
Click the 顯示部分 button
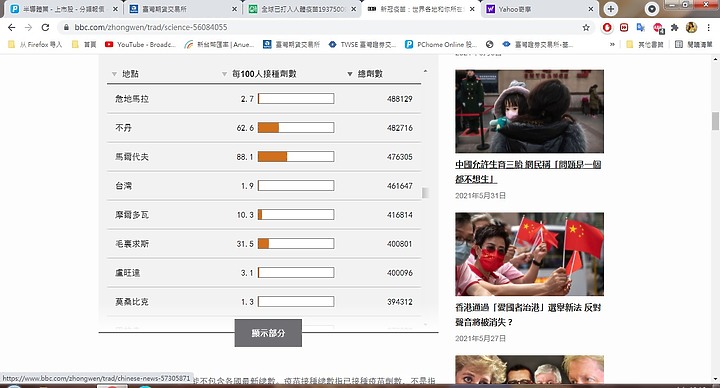pos(268,333)
